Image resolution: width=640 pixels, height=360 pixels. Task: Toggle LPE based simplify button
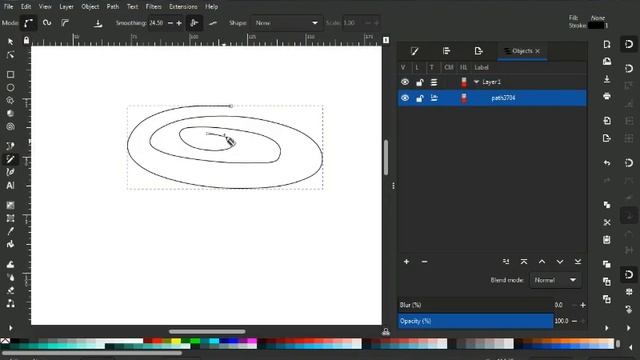[194, 23]
